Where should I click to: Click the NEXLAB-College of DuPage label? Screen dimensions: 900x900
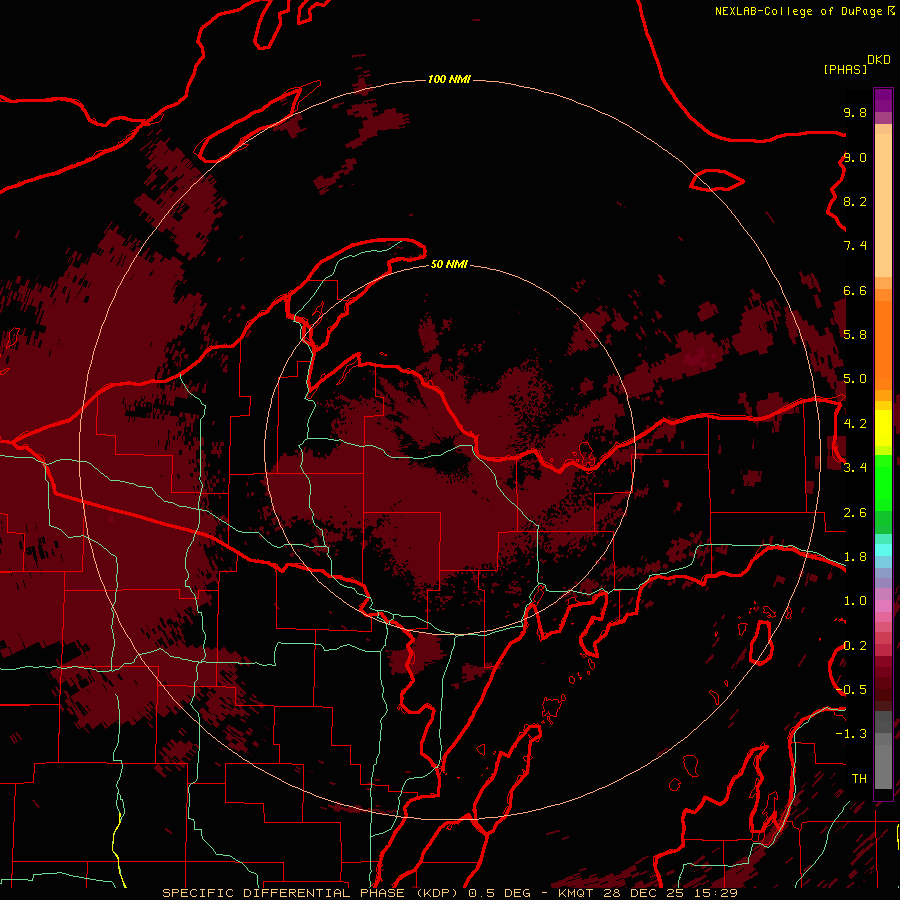[799, 11]
